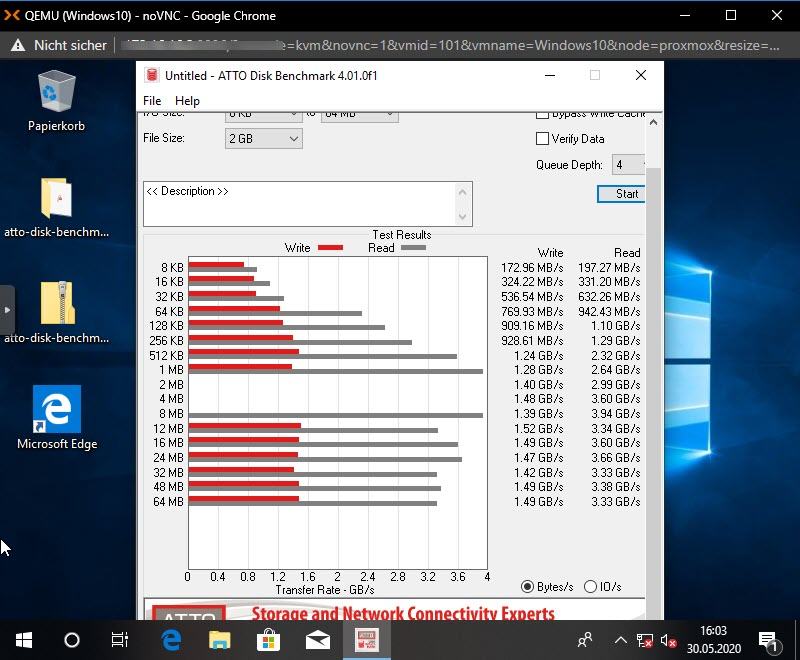The image size is (800, 660).
Task: Click the 942.43 MB/s read value
Action: coord(609,311)
